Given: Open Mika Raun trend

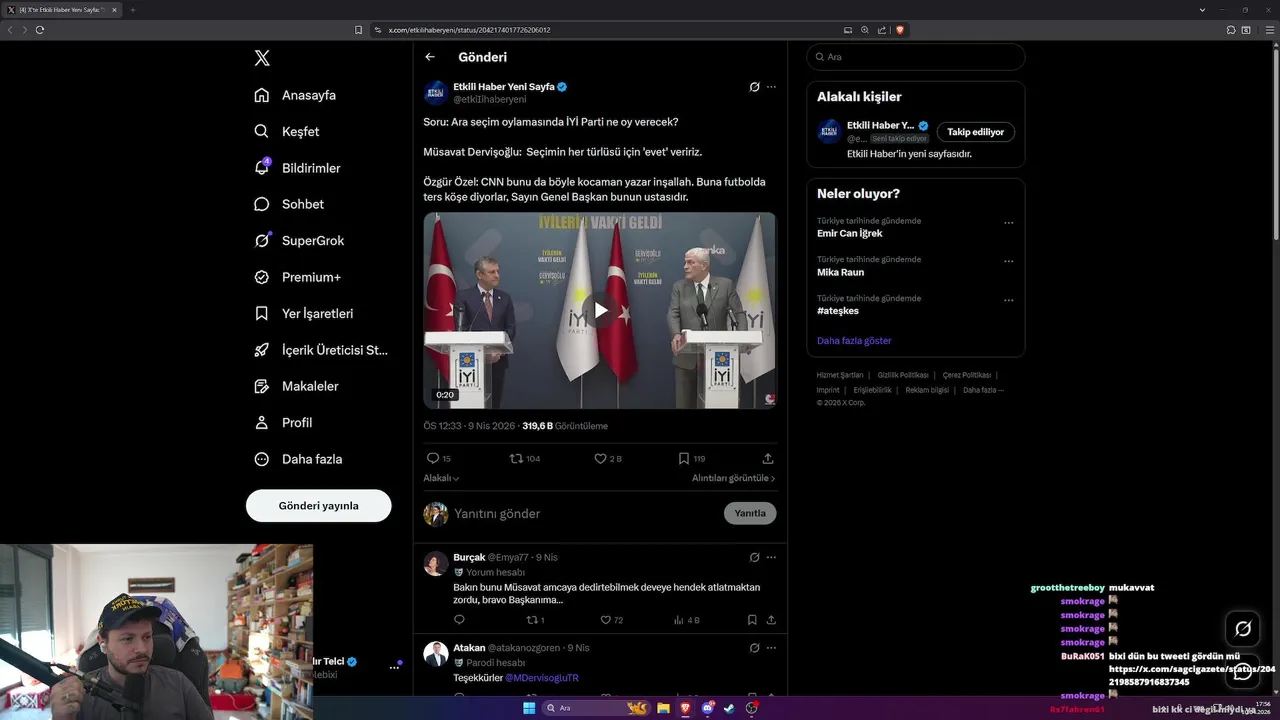Looking at the screenshot, I should point(841,272).
